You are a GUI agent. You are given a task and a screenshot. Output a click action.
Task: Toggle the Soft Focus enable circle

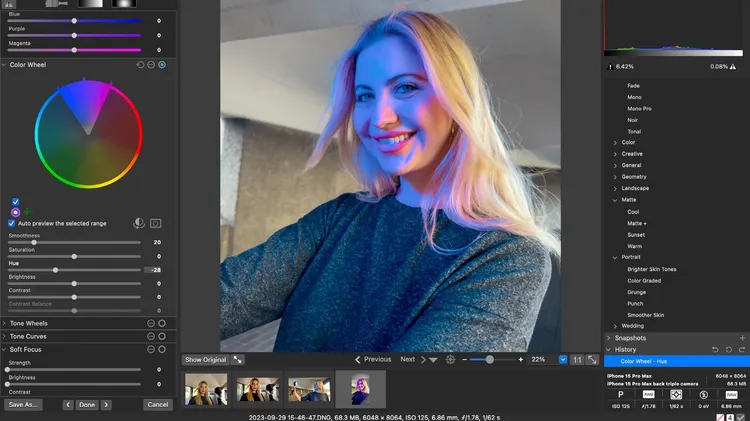pos(162,350)
